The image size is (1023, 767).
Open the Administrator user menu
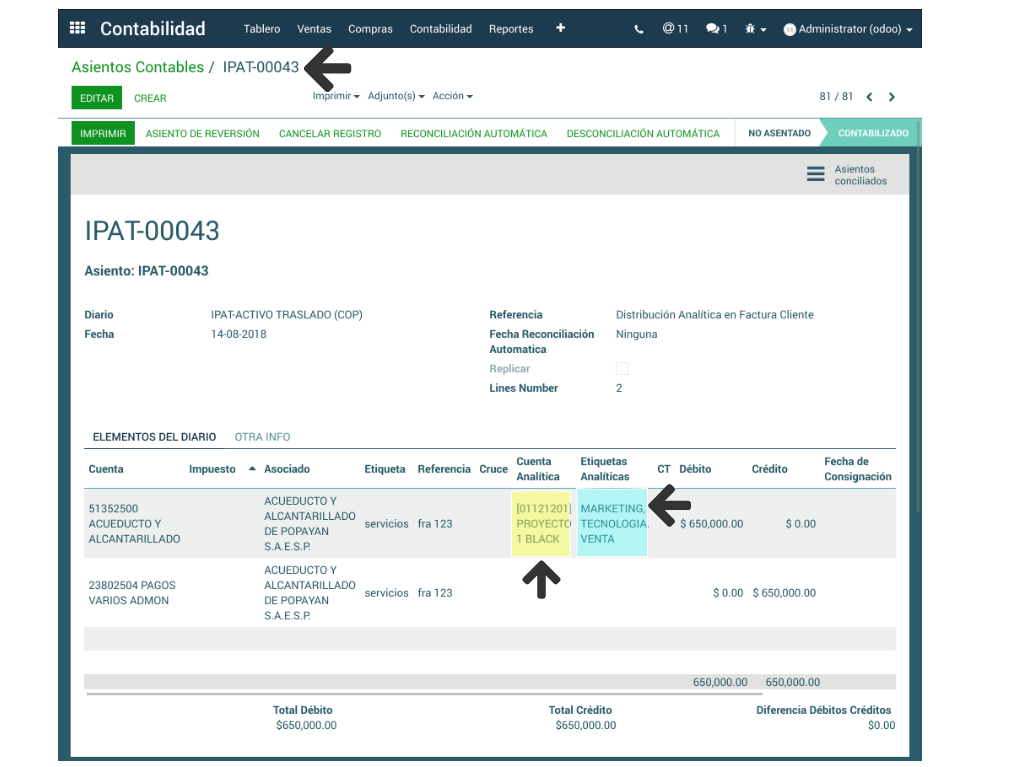tap(847, 29)
